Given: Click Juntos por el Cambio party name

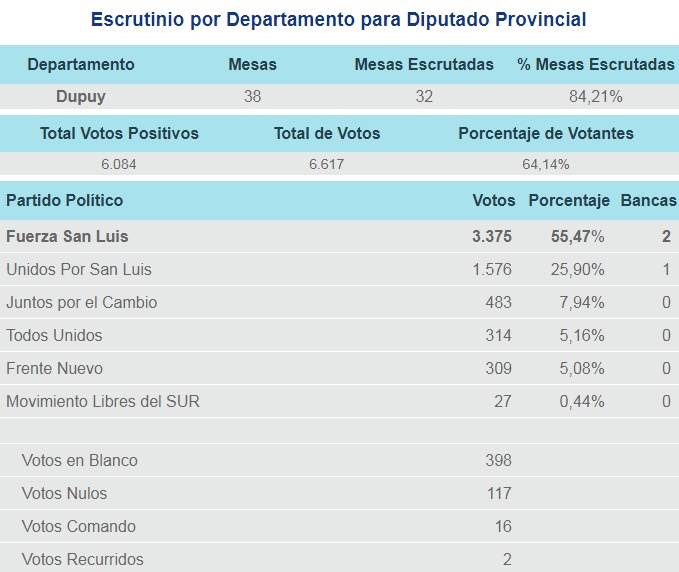Looking at the screenshot, I should pos(81,302).
